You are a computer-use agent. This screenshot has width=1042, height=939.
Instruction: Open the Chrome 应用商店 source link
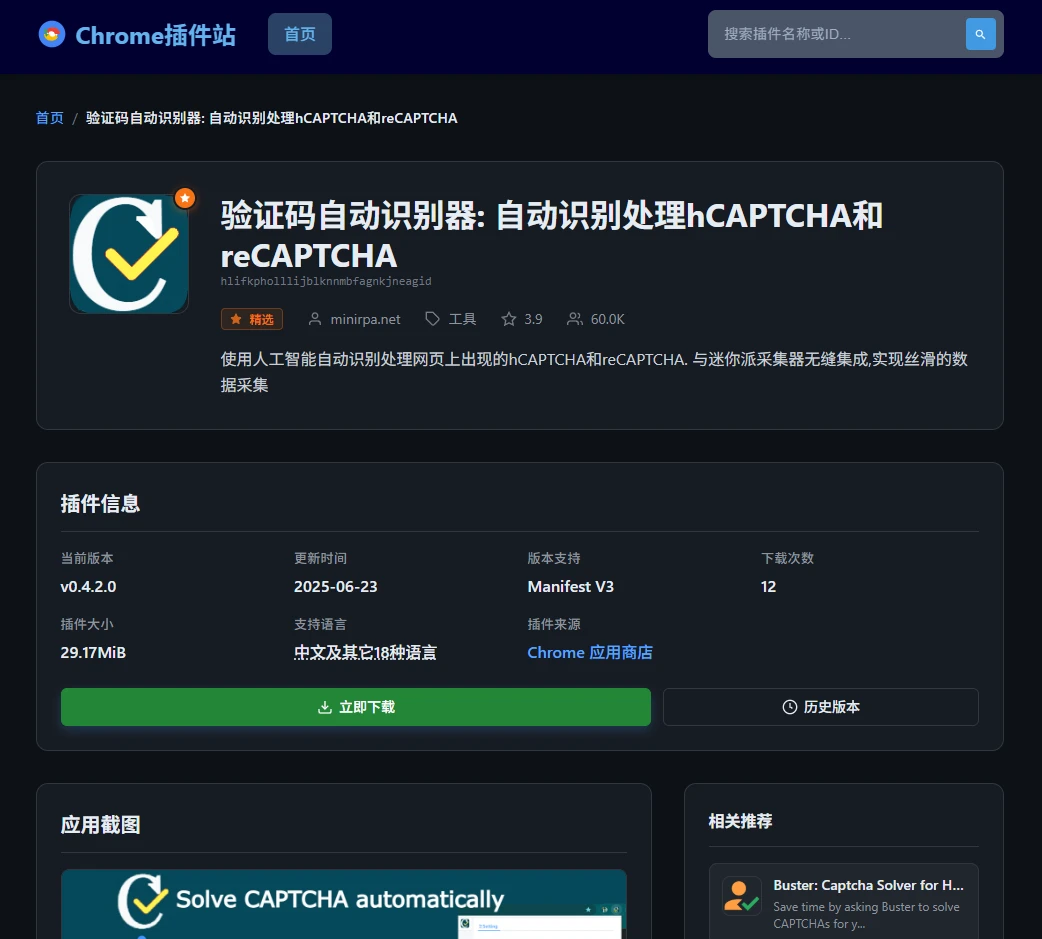pos(590,653)
